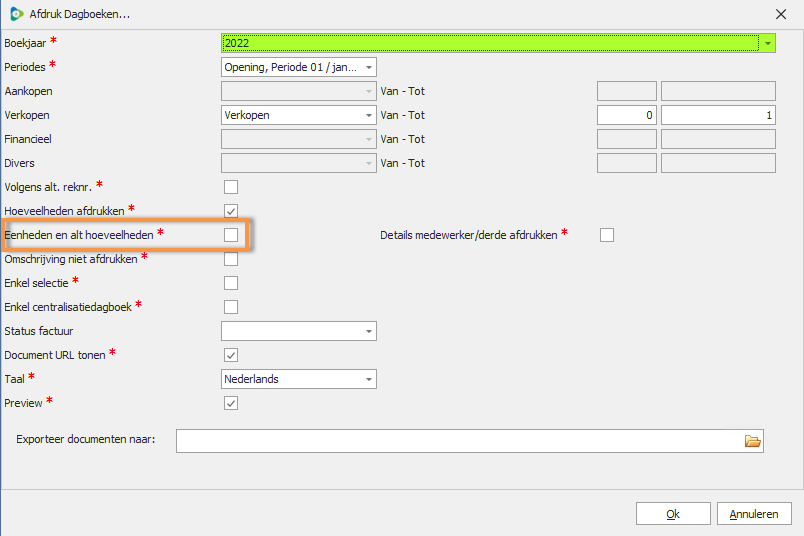Image resolution: width=804 pixels, height=536 pixels.
Task: Click the Annuleren button
Action: 754,513
